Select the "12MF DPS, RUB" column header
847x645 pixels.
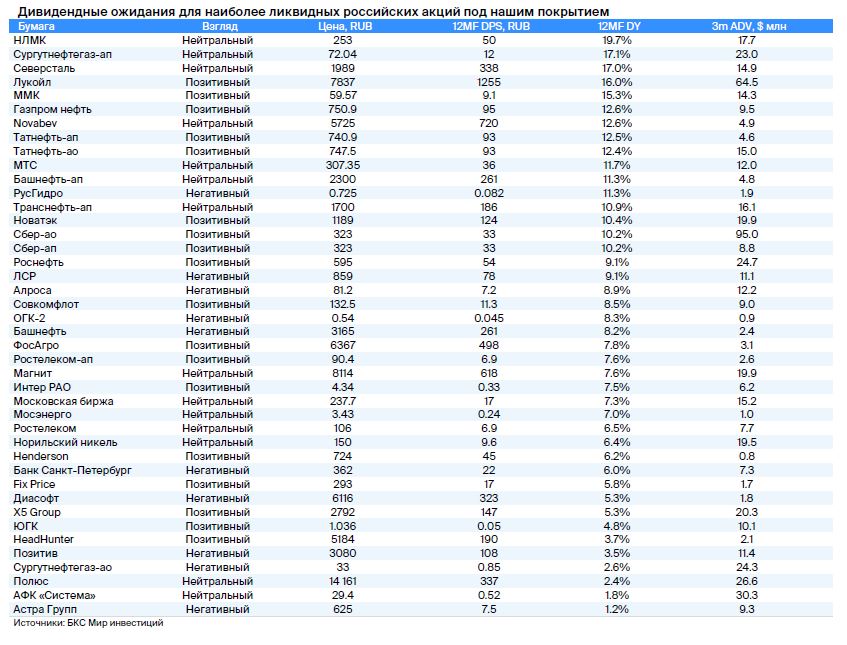coord(491,26)
